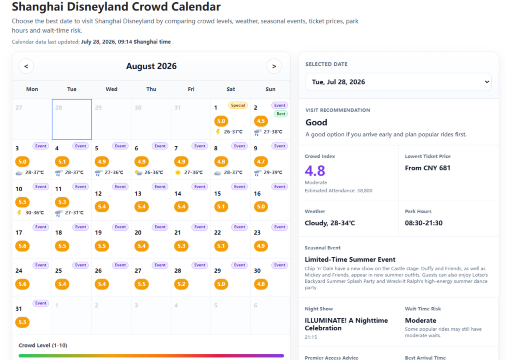This screenshot has height=360, width=506.
Task: Click the lightning weather icon on August 10
Action: (x=19, y=213)
